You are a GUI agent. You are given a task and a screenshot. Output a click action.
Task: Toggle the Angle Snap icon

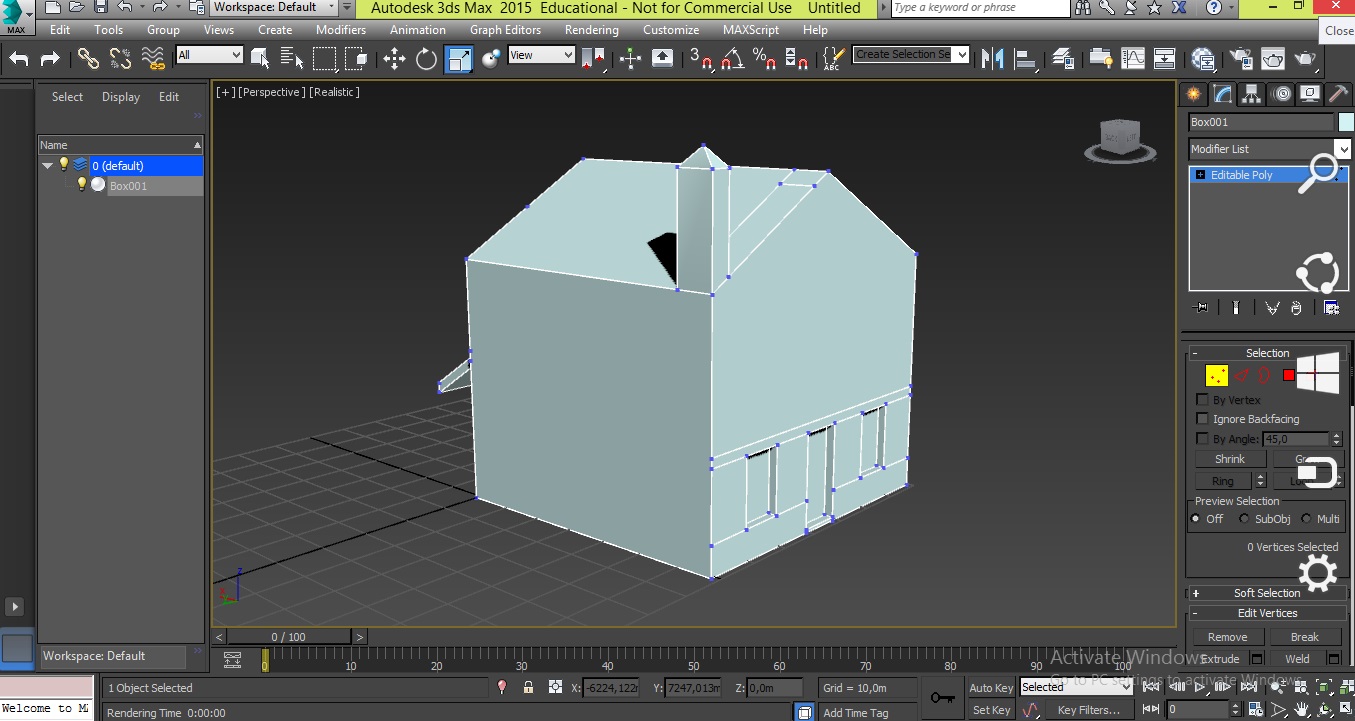pyautogui.click(x=732, y=59)
